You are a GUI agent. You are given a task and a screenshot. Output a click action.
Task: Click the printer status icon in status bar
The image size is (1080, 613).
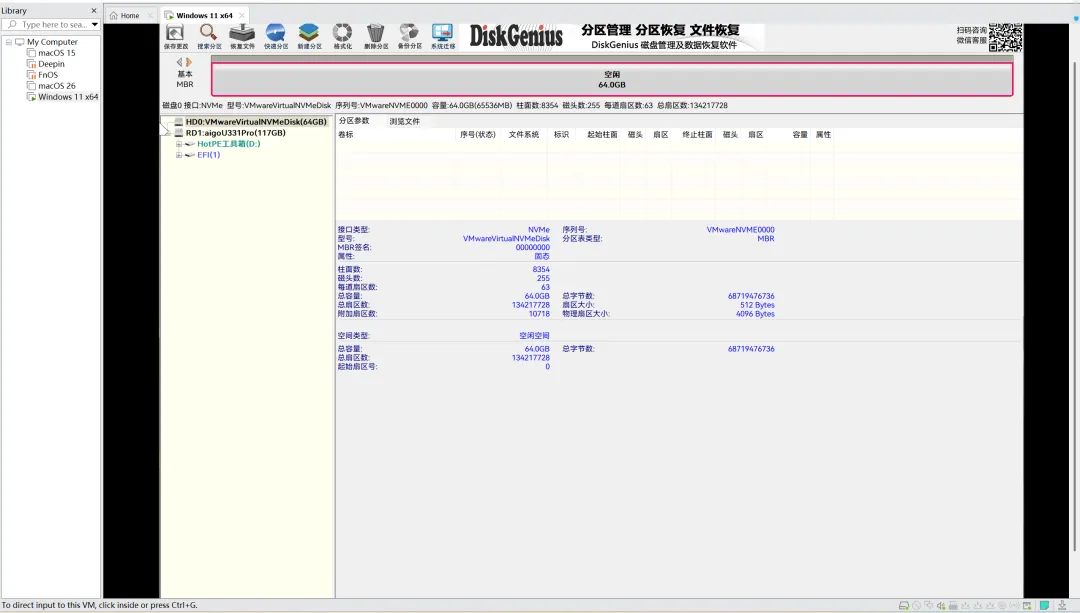[953, 605]
